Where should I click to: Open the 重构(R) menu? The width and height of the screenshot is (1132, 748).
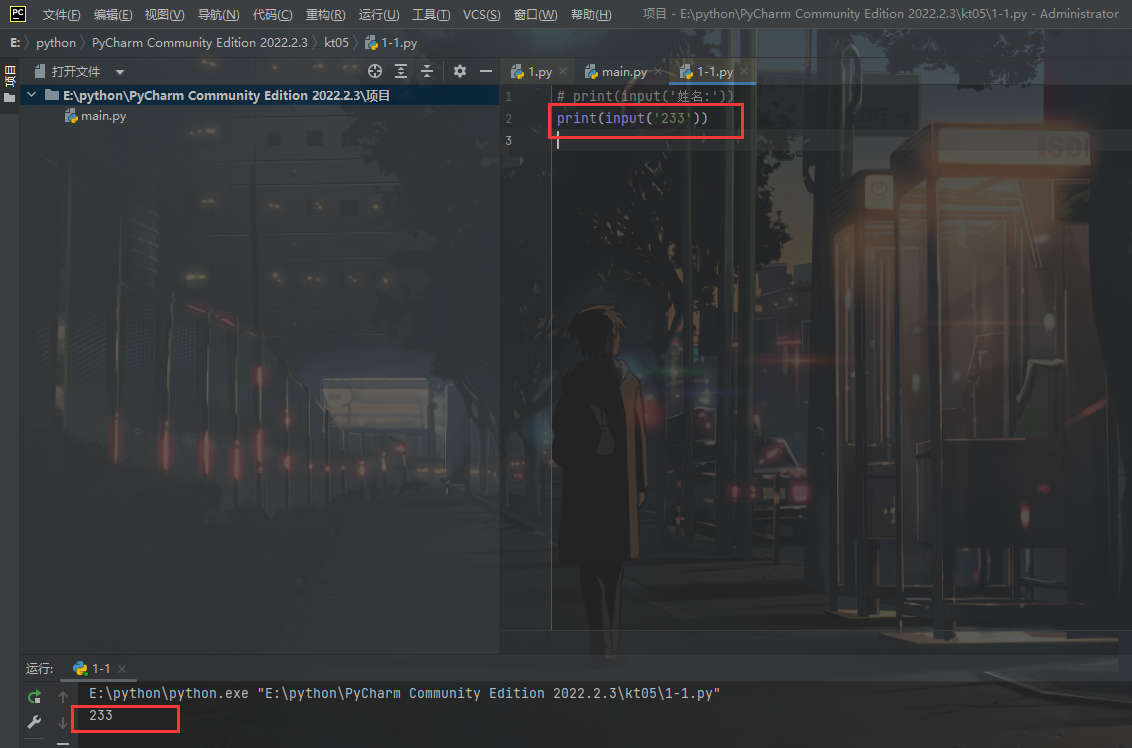coord(325,14)
